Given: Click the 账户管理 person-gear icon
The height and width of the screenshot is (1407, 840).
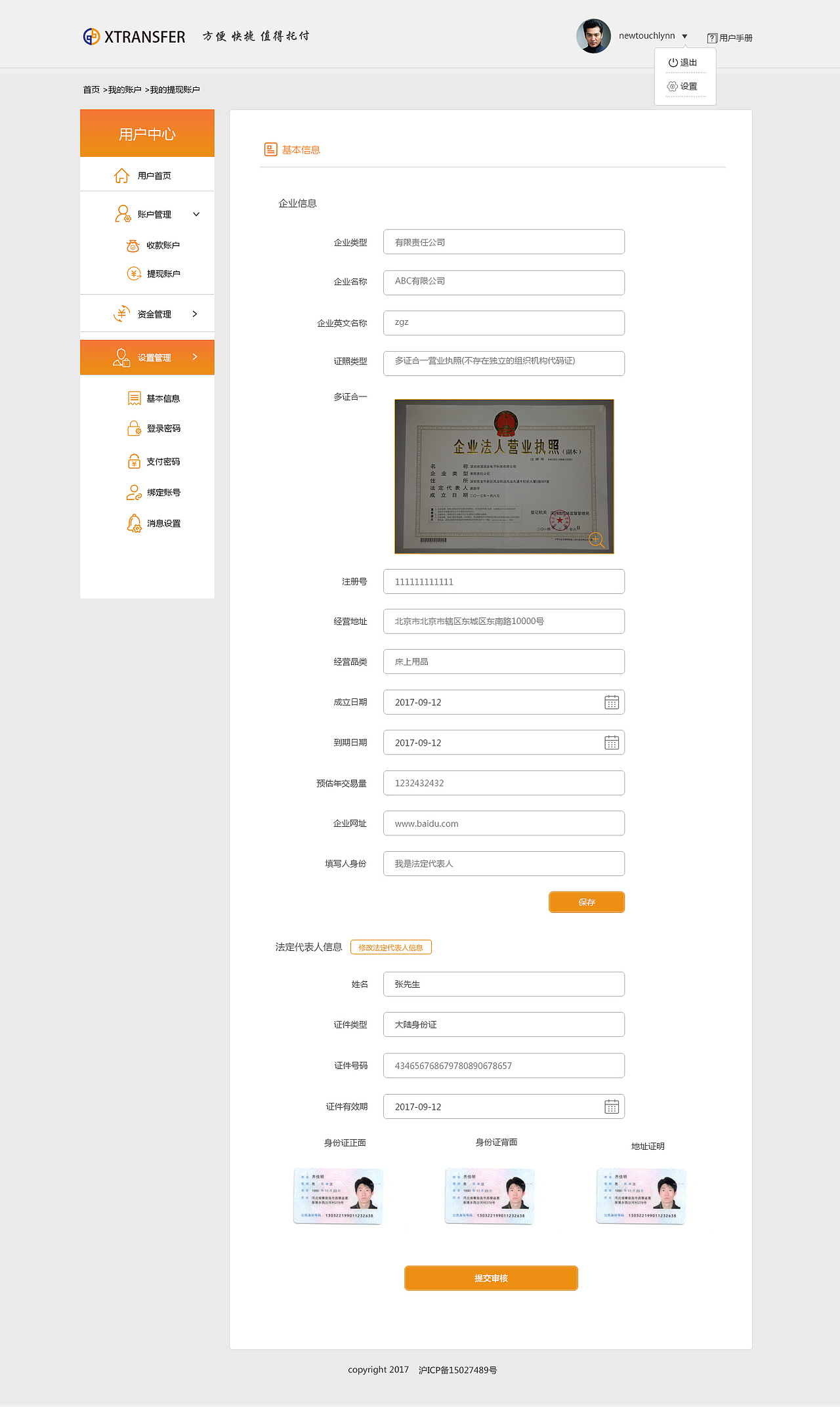Looking at the screenshot, I should (x=123, y=214).
